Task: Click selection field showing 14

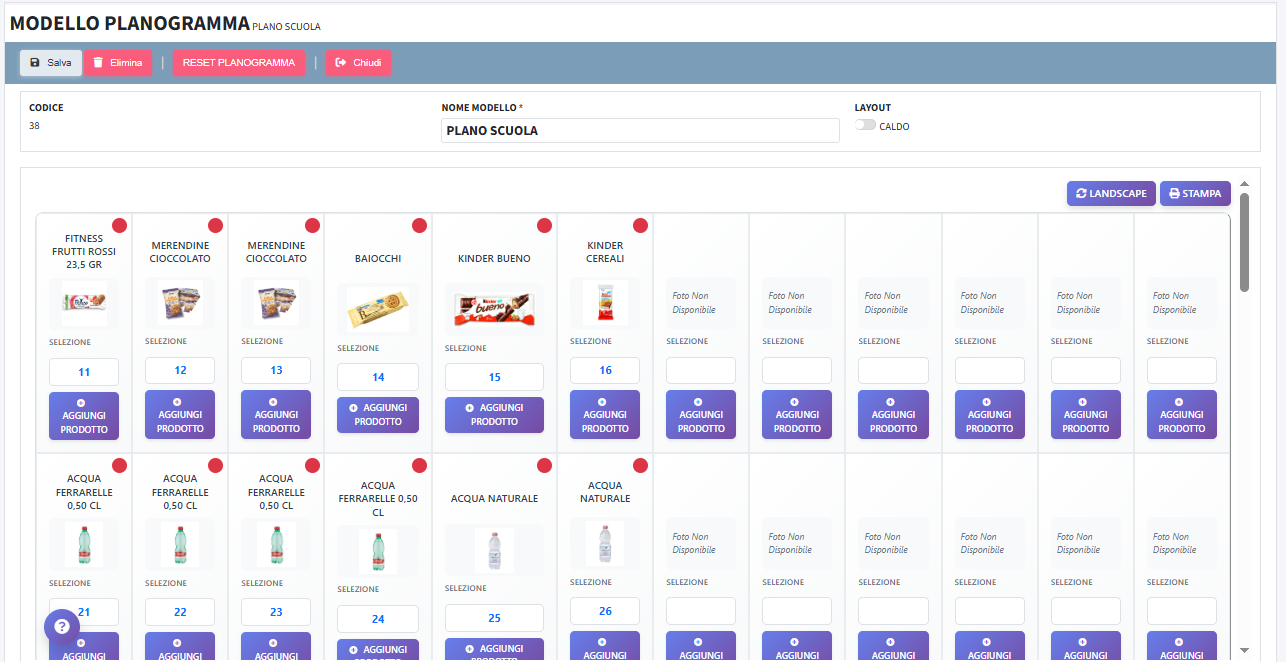Action: (x=378, y=377)
